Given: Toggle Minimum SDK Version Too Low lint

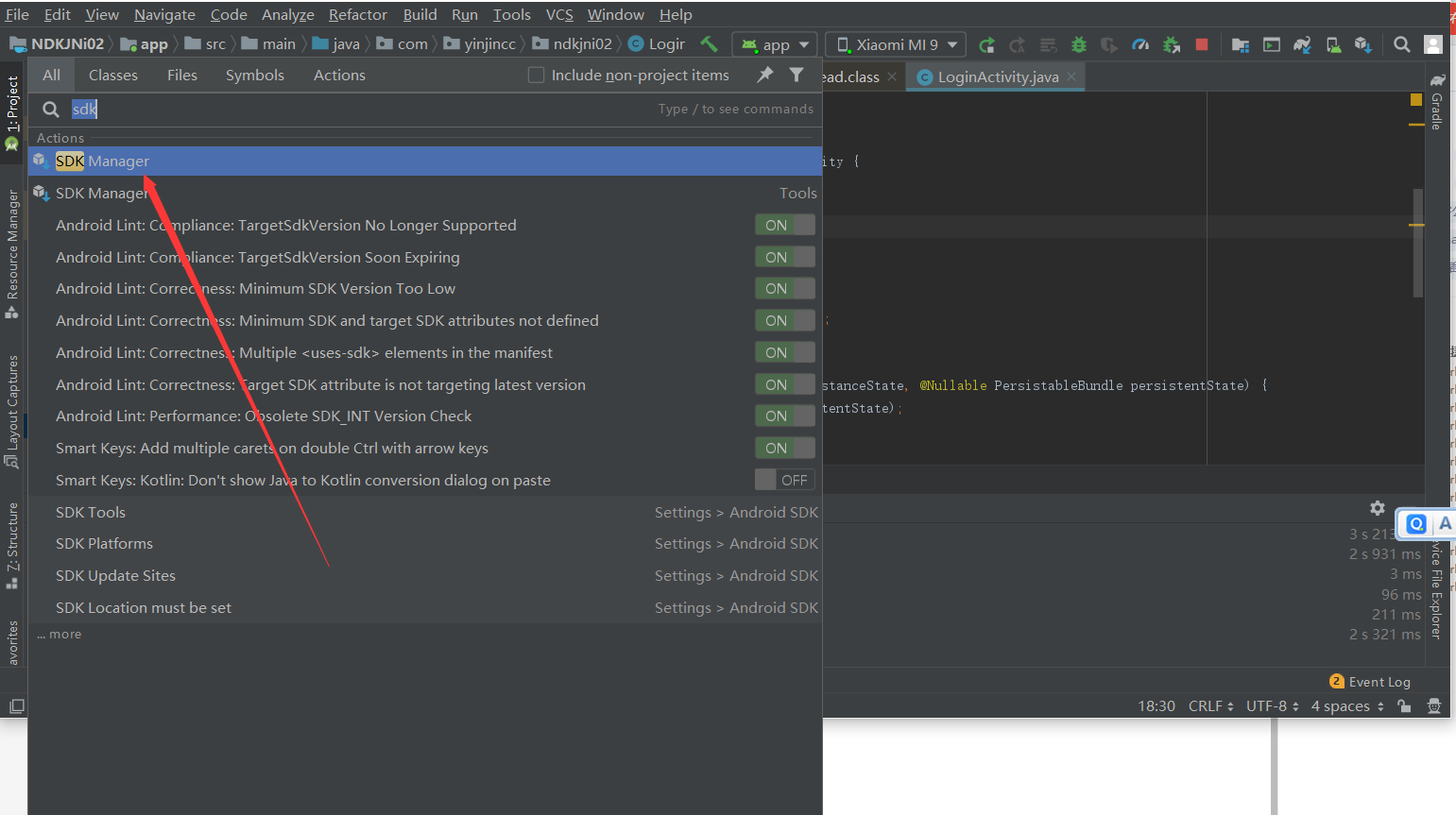Looking at the screenshot, I should coord(784,288).
